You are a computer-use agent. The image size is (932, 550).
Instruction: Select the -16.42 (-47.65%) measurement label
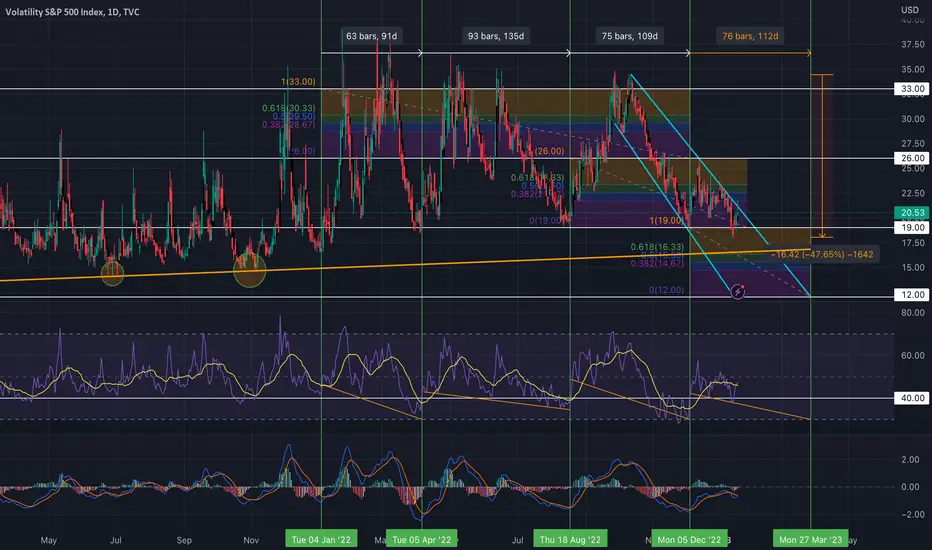(824, 254)
